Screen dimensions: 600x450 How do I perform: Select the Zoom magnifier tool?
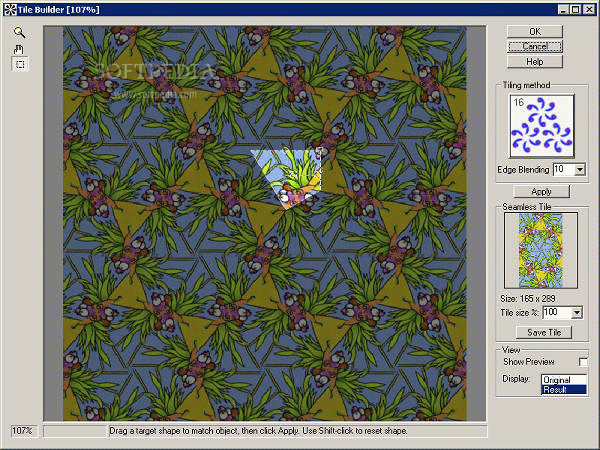[20, 33]
